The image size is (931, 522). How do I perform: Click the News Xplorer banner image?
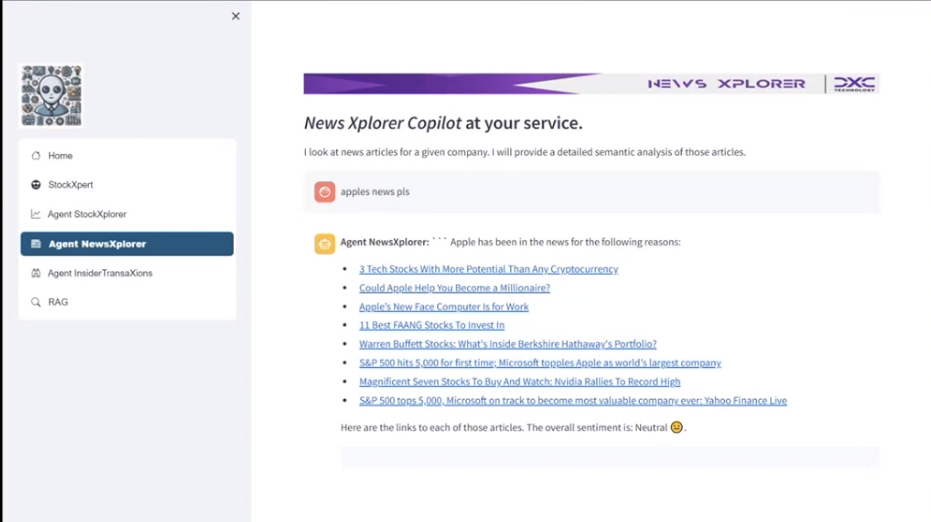pyautogui.click(x=591, y=84)
